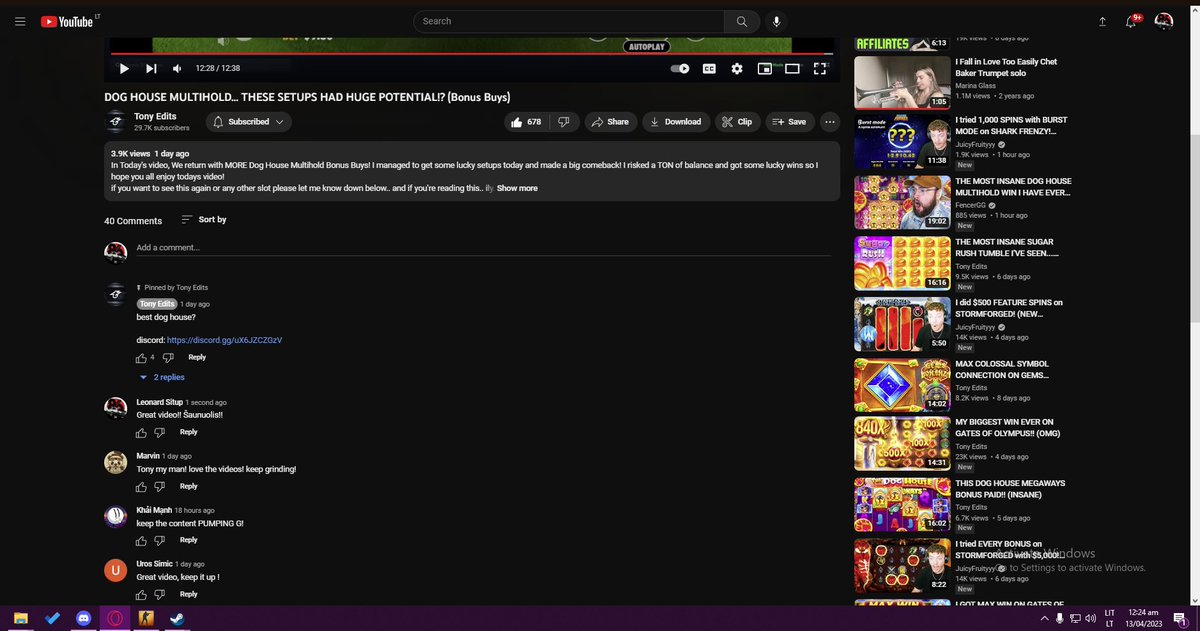
Task: Enter fullscreen mode
Action: coord(820,68)
